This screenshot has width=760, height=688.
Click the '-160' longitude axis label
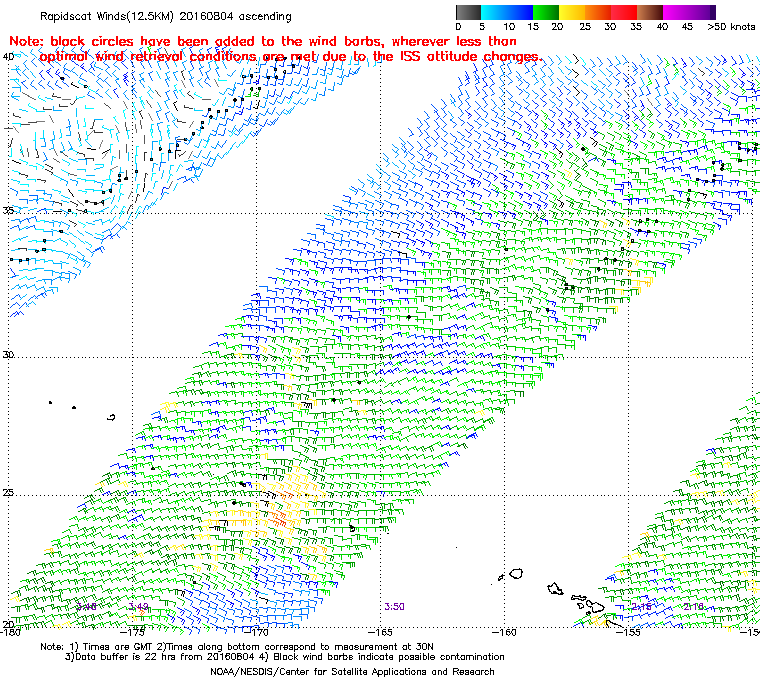point(505,632)
